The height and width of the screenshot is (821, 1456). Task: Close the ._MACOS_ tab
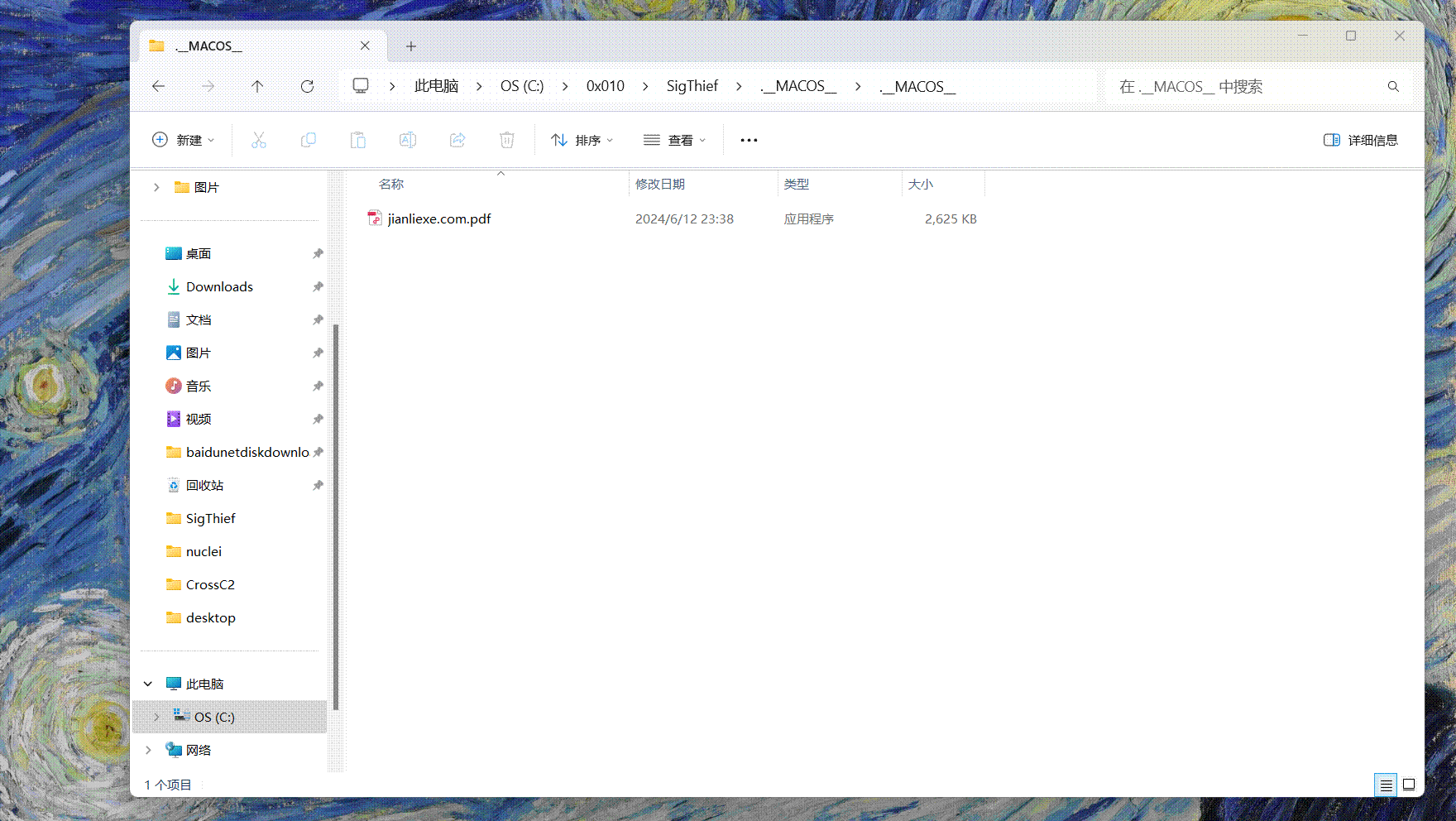[x=365, y=46]
